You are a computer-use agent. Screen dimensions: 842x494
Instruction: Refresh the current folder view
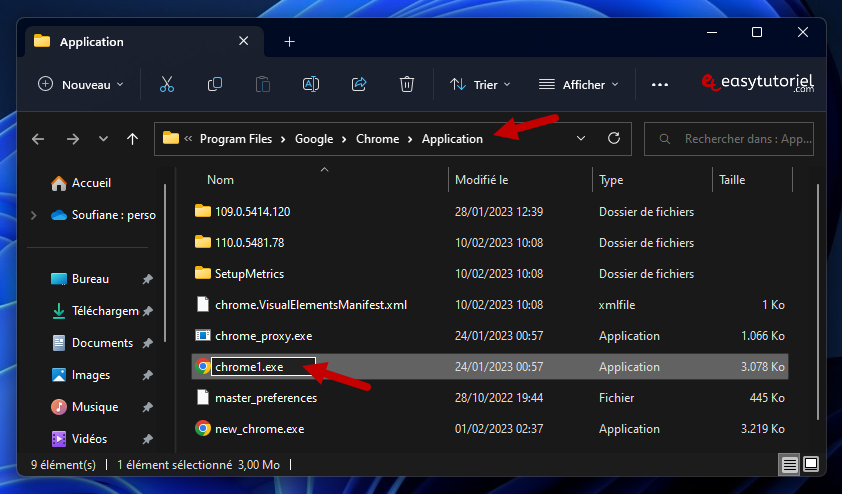[614, 139]
